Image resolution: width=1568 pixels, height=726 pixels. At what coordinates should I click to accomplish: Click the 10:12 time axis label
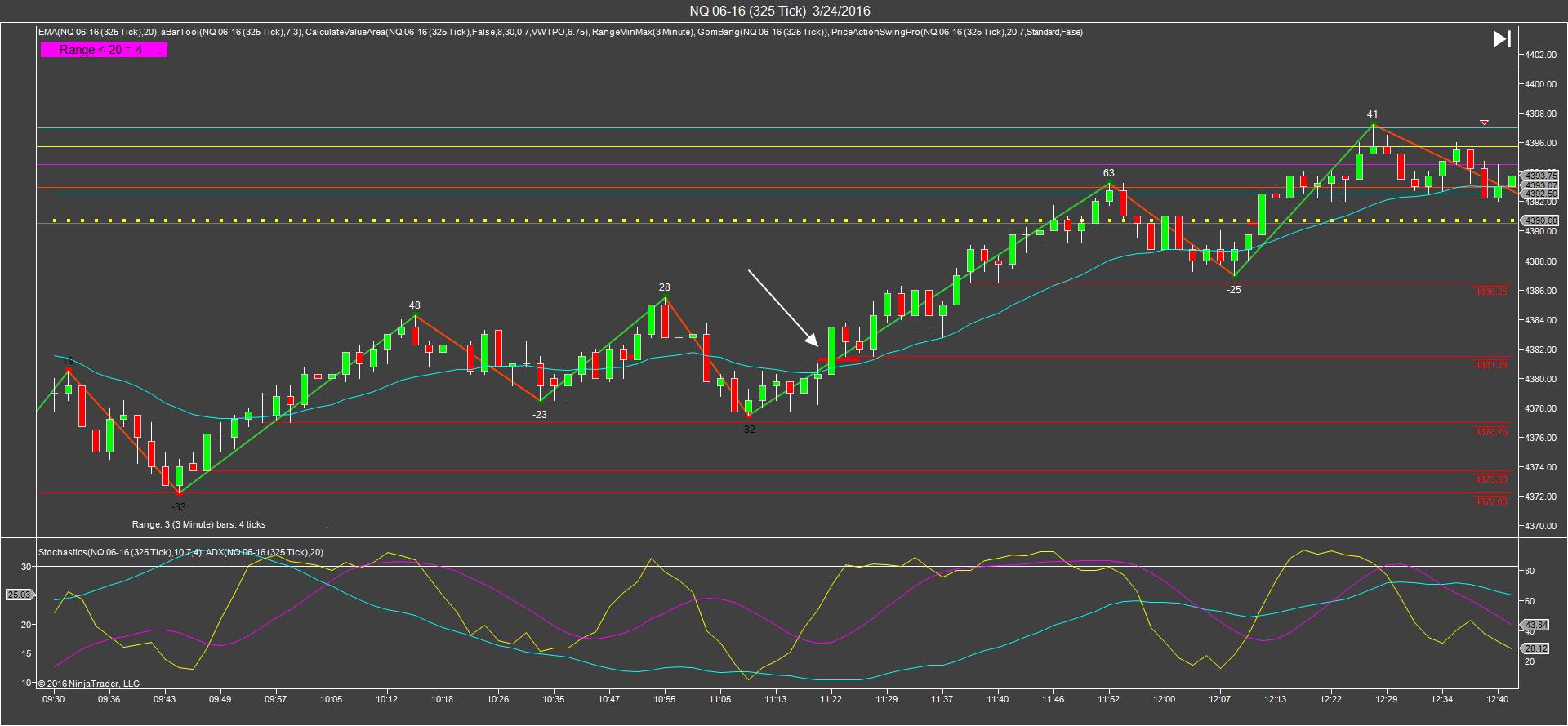[x=386, y=699]
